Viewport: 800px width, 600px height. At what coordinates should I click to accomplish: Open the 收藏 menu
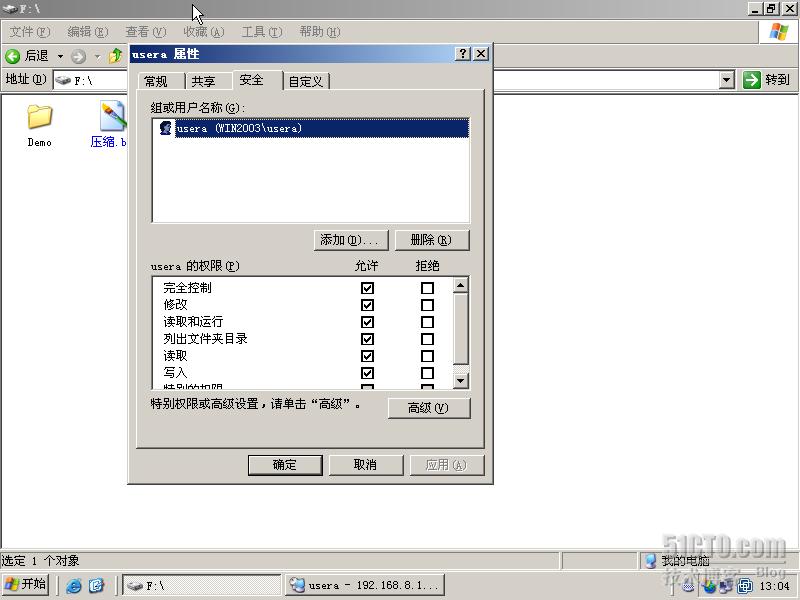204,32
